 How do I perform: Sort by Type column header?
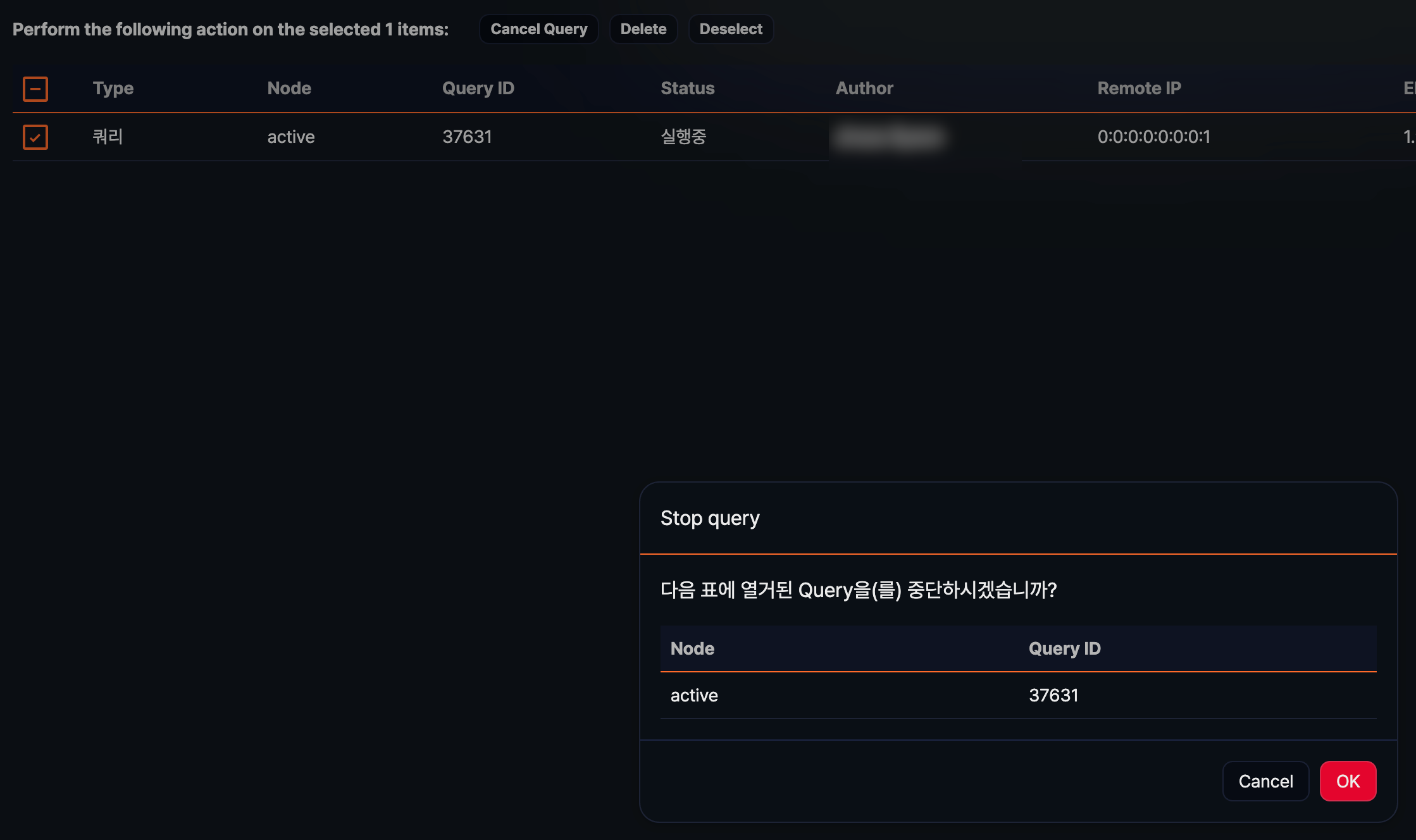[113, 89]
